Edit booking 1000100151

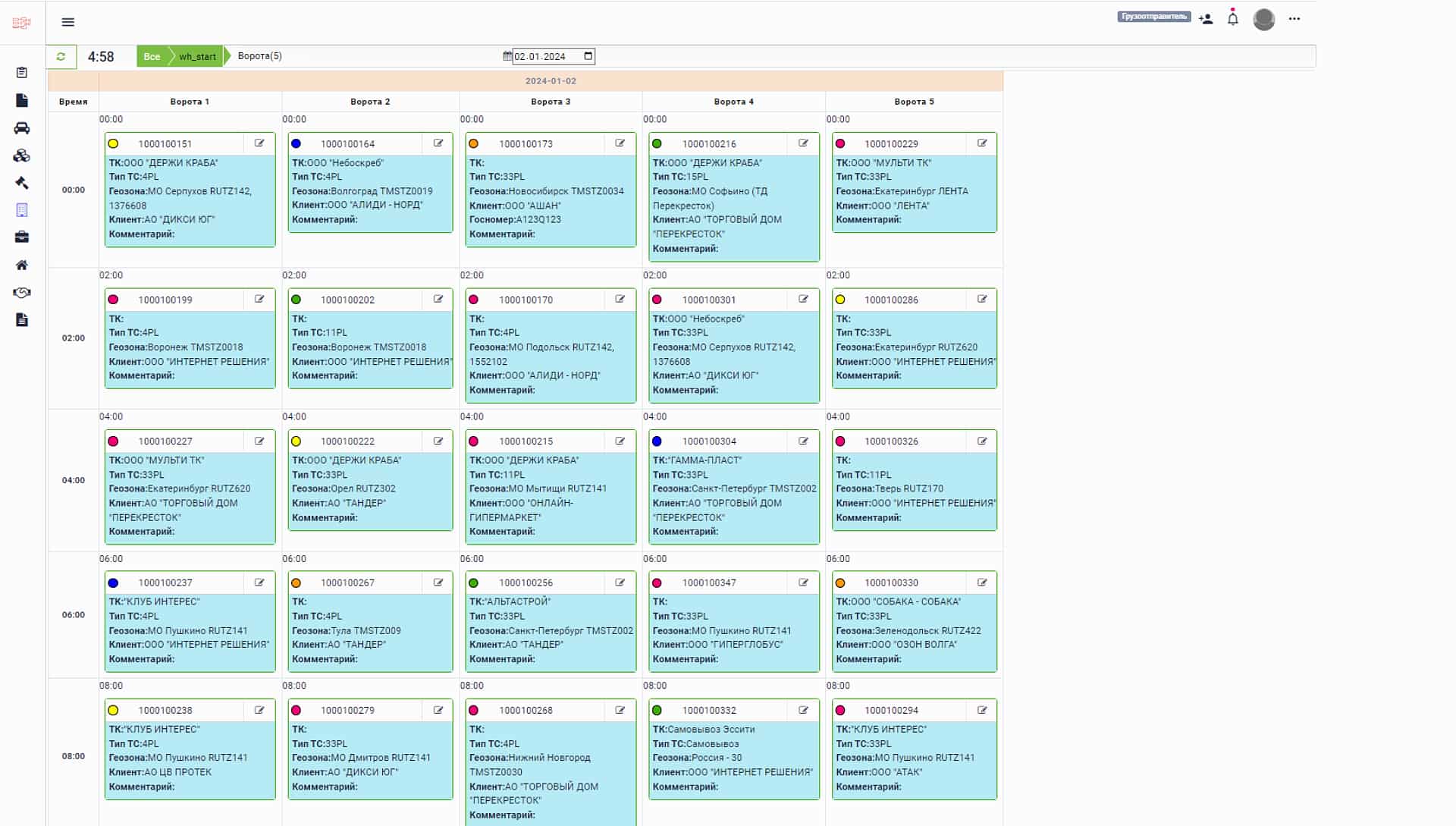point(260,143)
